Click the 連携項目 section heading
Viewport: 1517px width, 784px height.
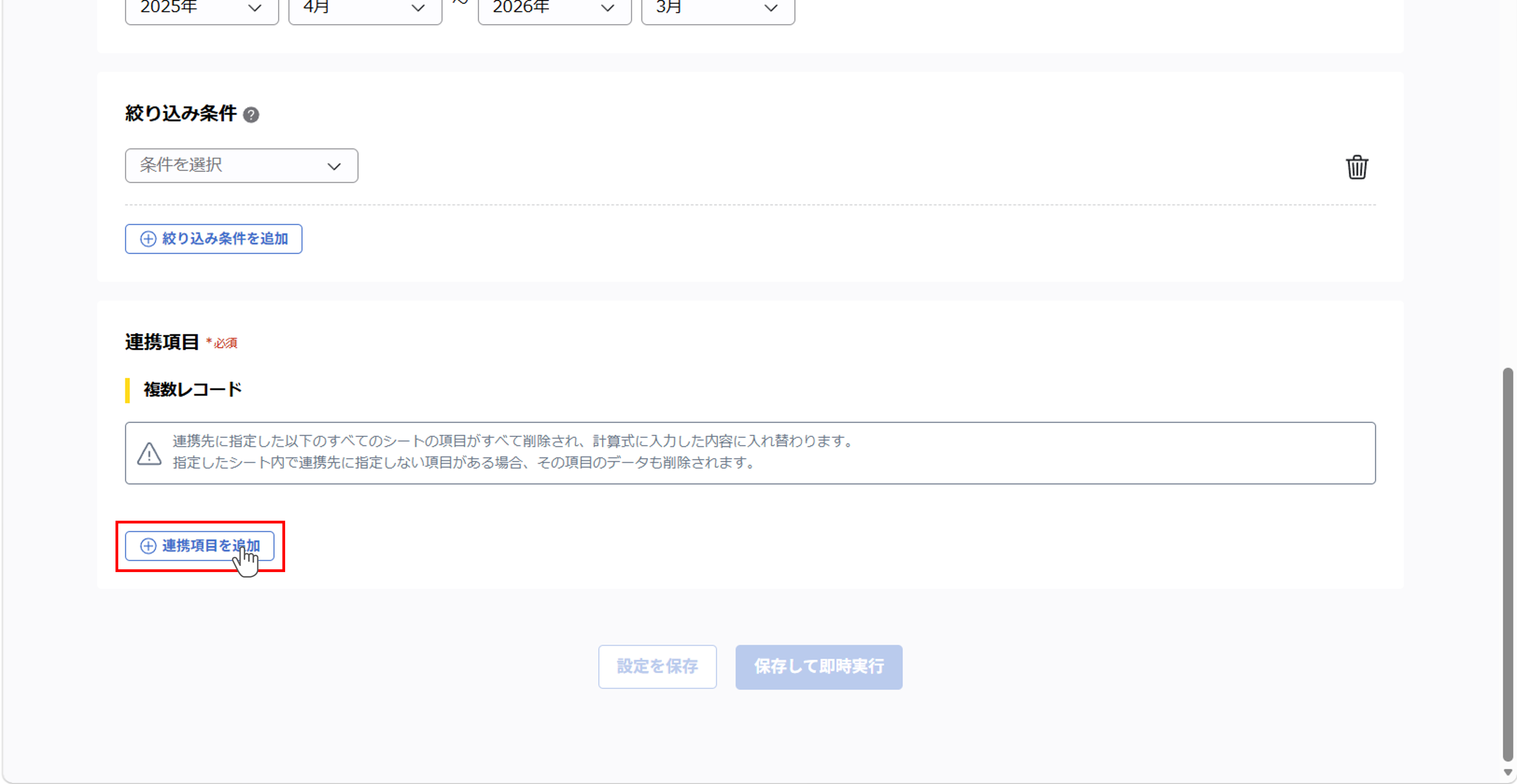point(162,342)
